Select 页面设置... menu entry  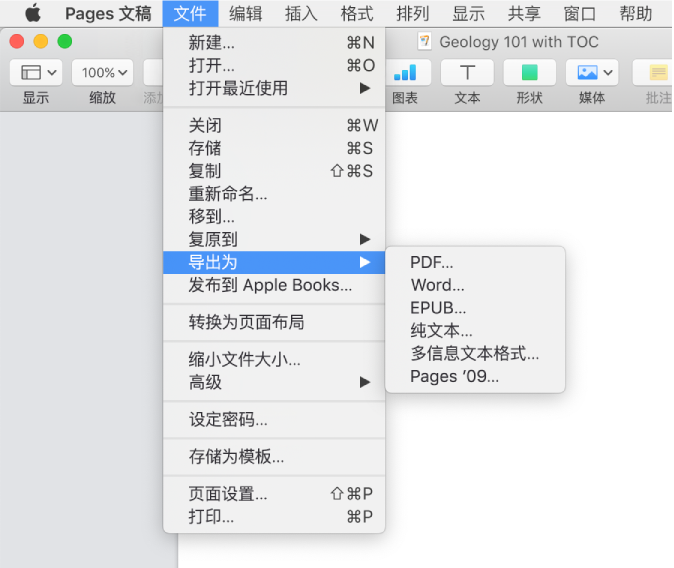[x=274, y=494]
